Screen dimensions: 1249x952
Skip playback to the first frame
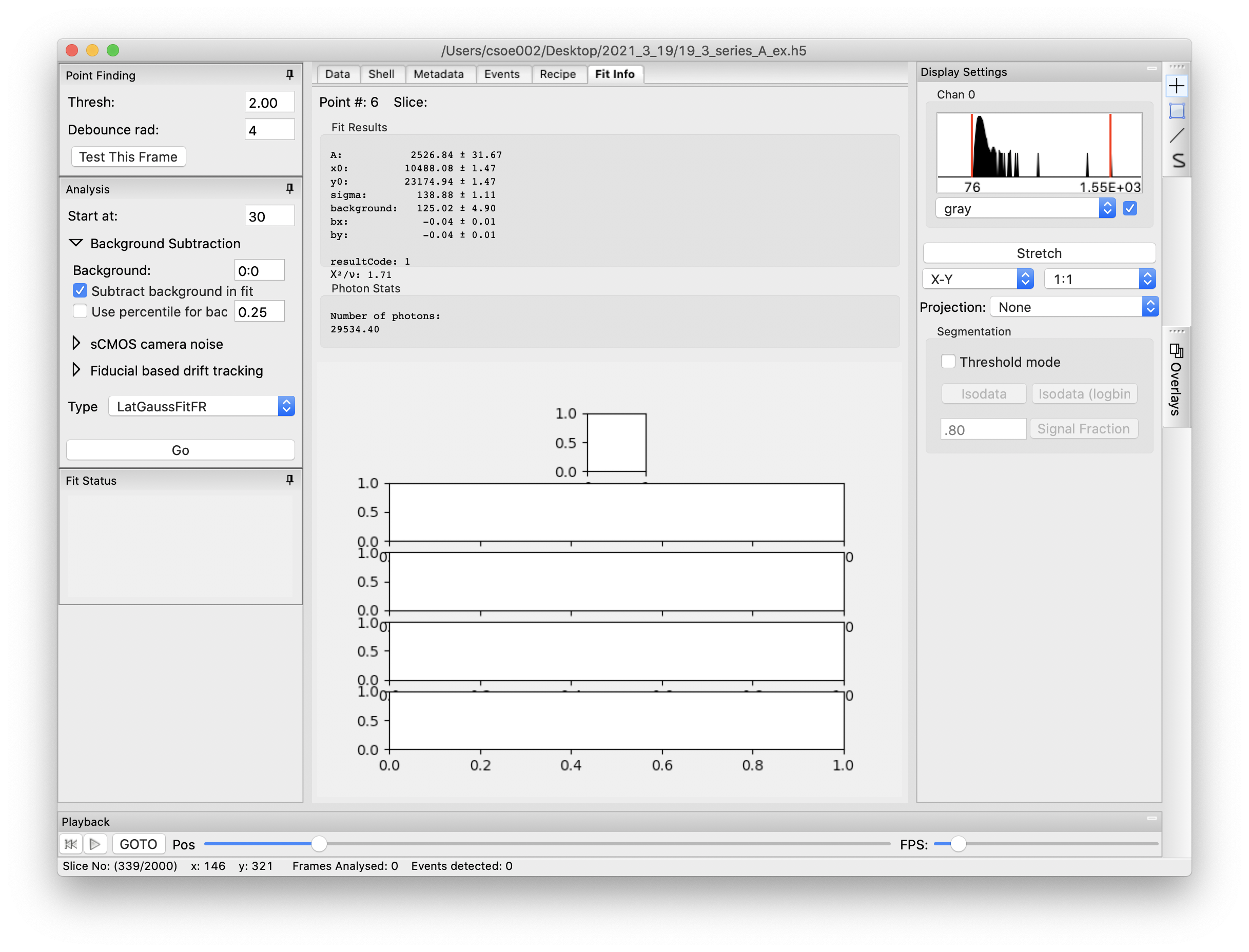(x=71, y=844)
